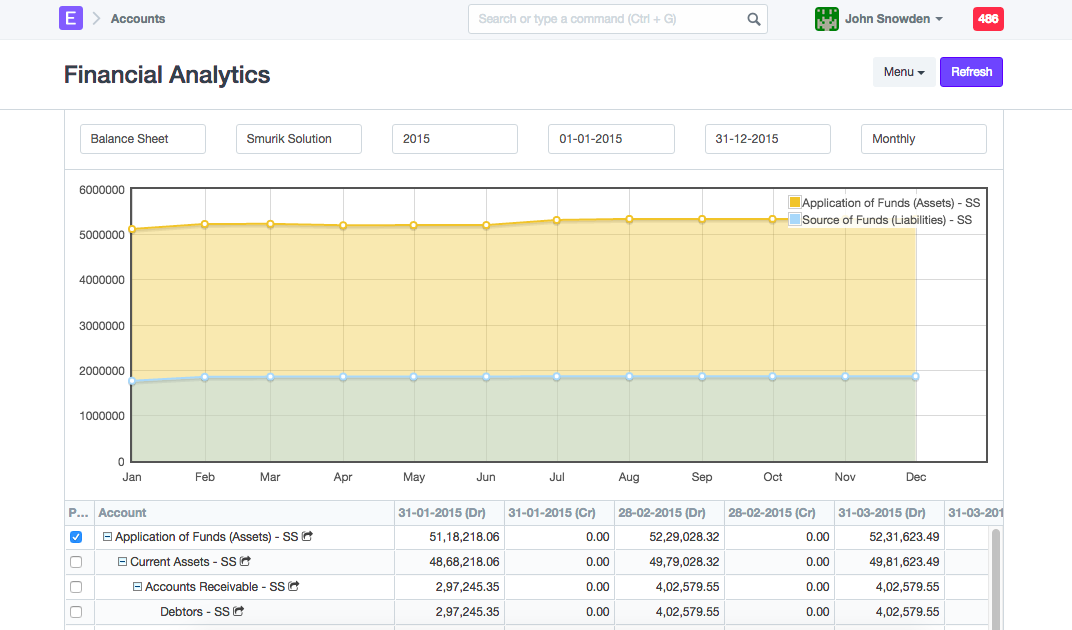Open the red 486 notifications badge

tap(987, 19)
